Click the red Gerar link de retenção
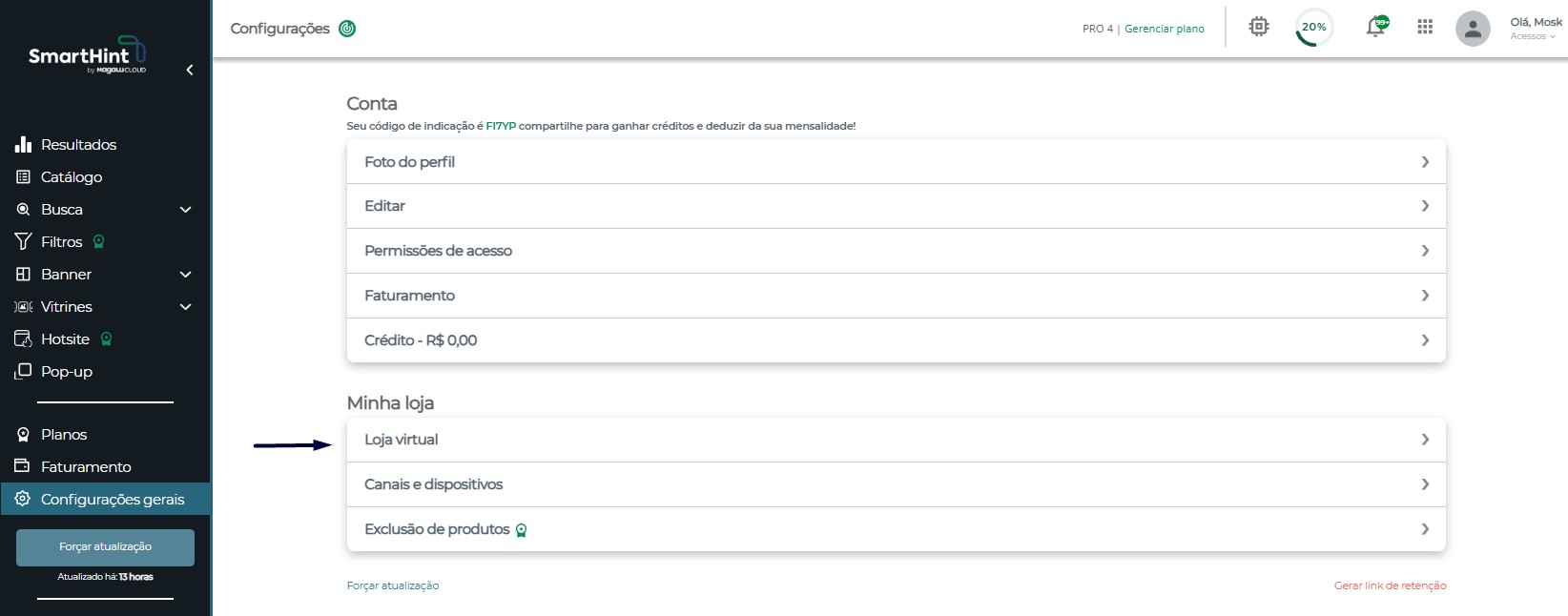Screen dimensions: 1568x616 click(x=1390, y=585)
